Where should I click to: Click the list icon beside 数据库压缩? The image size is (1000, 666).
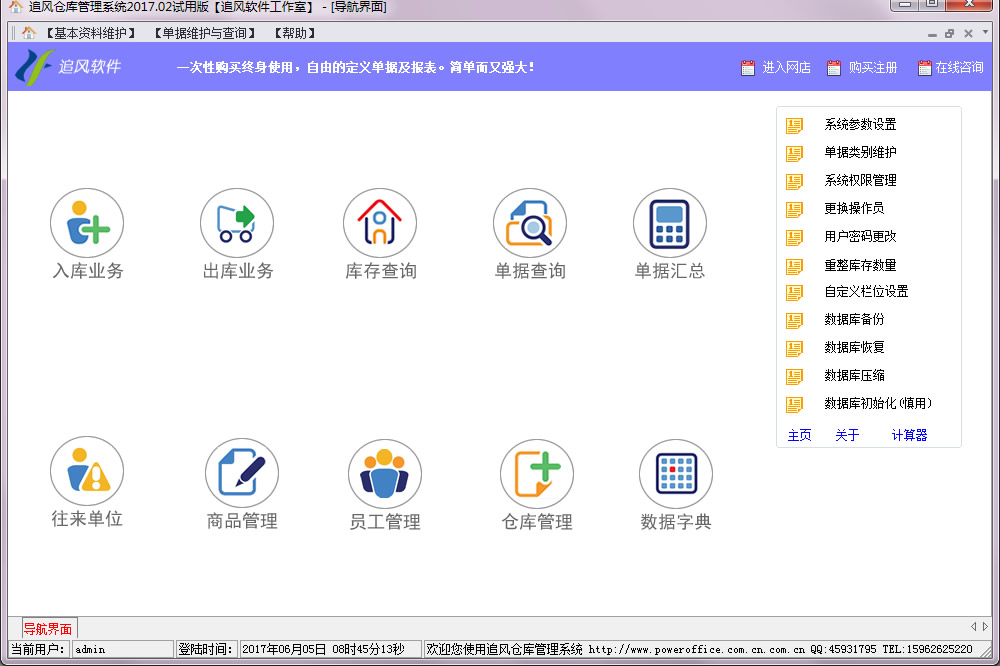794,376
